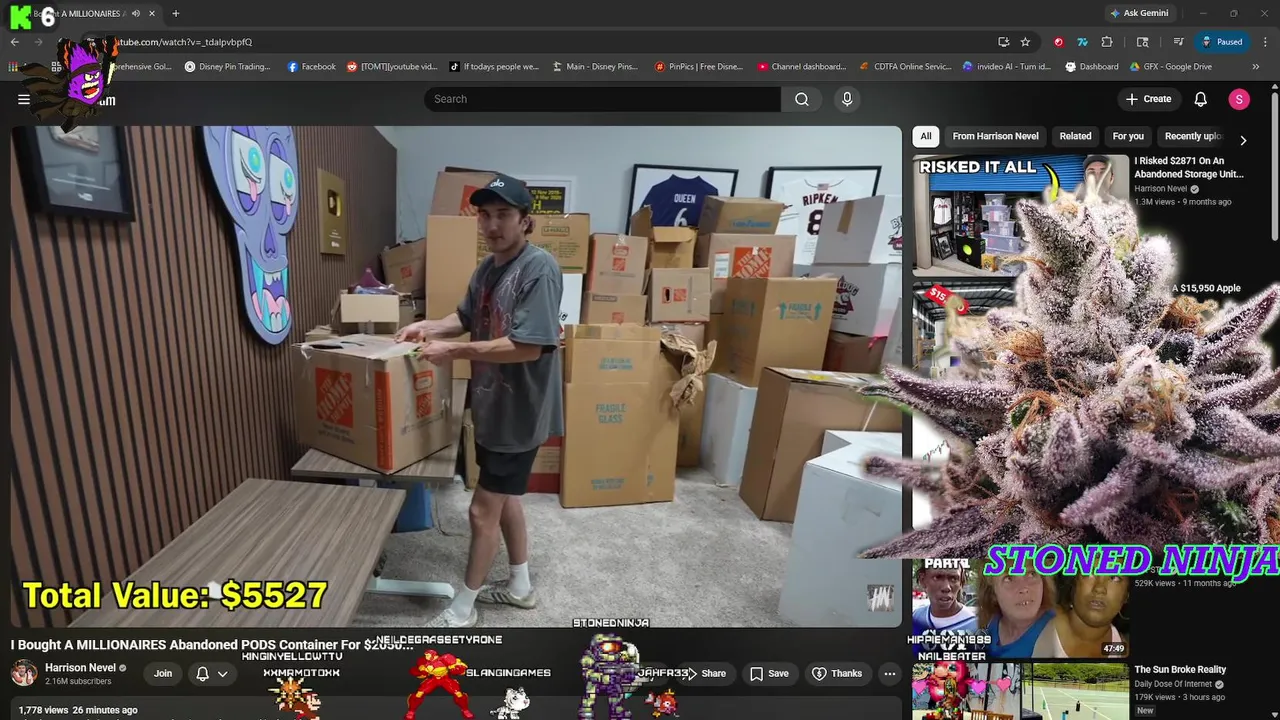Screen dimensions: 1280x720
Task: Mute the tab with the speaker icon
Action: [135, 13]
